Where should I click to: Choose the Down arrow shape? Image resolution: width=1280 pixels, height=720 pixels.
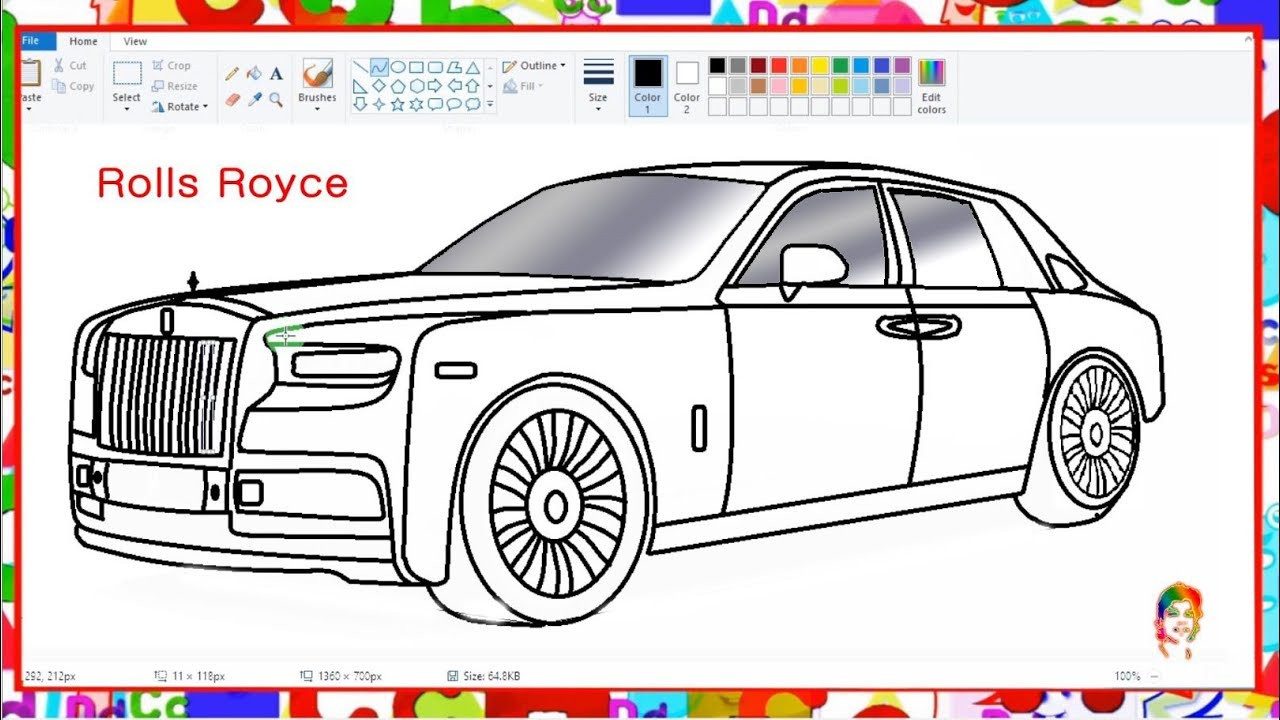click(360, 104)
